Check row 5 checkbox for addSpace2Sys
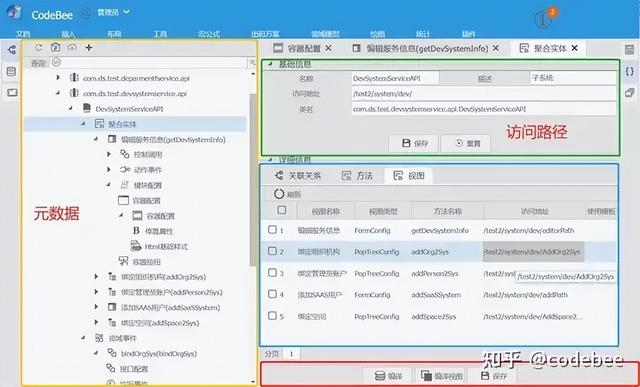The width and height of the screenshot is (640, 387). tap(272, 315)
